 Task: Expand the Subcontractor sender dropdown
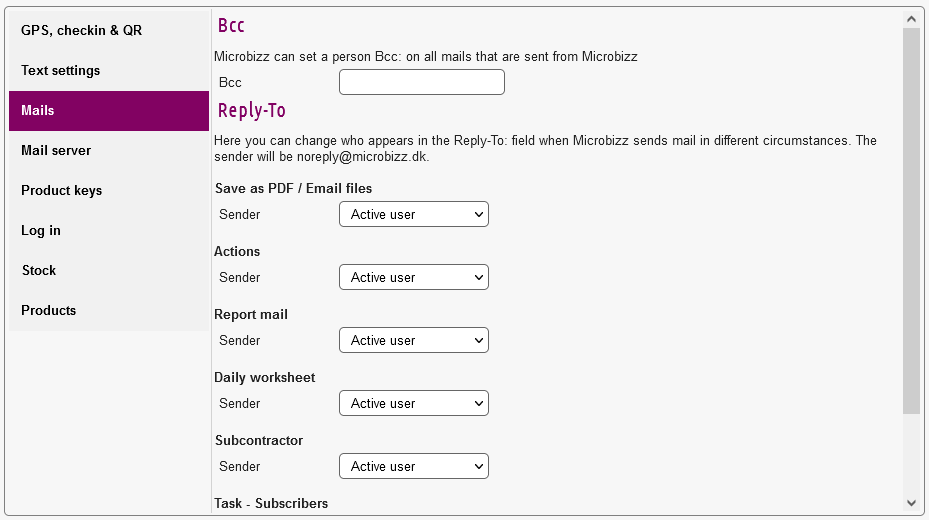point(413,466)
